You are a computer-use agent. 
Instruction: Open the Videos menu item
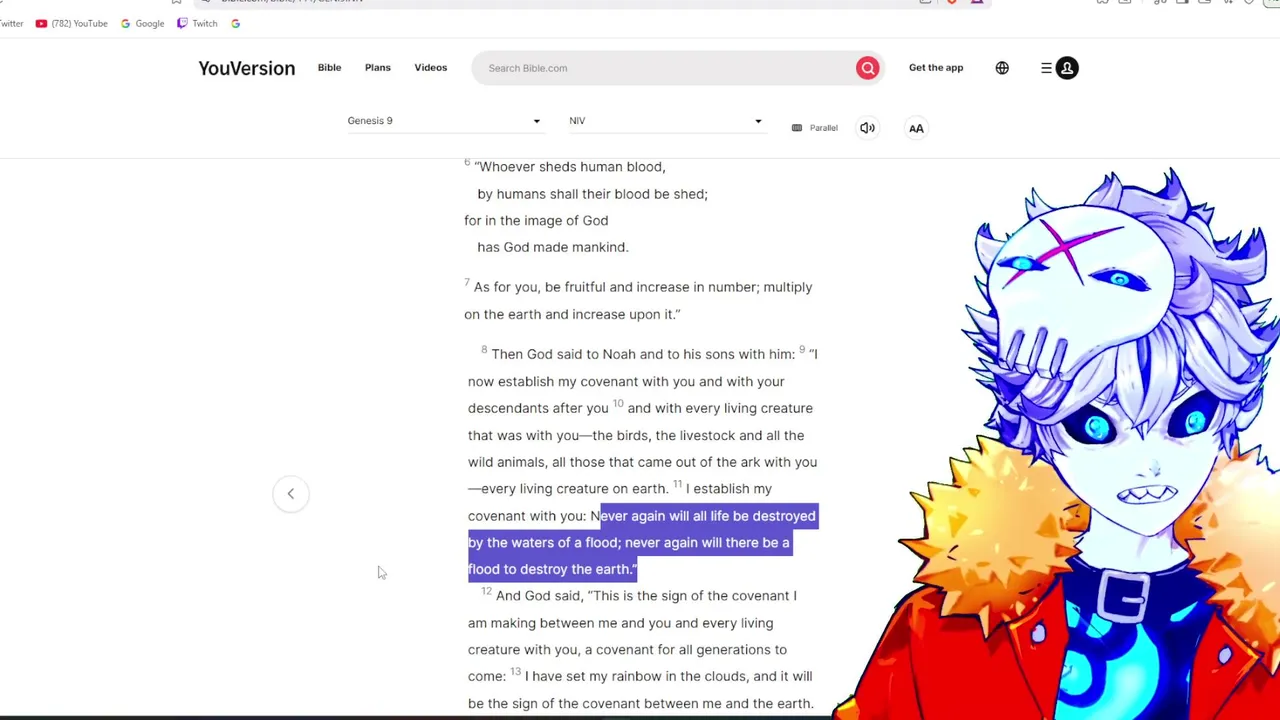point(431,67)
